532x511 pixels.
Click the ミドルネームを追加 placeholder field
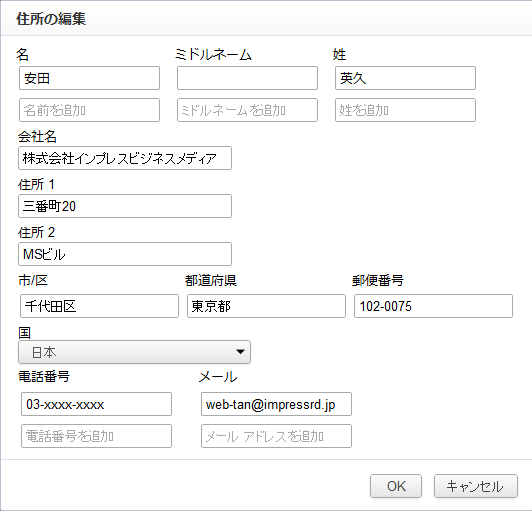tap(247, 110)
